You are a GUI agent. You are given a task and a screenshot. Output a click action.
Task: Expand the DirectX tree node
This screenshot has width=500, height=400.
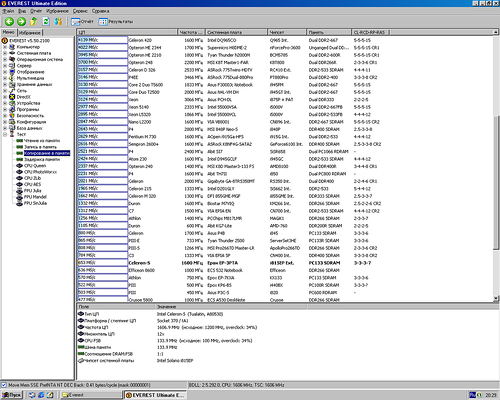pyautogui.click(x=5, y=97)
